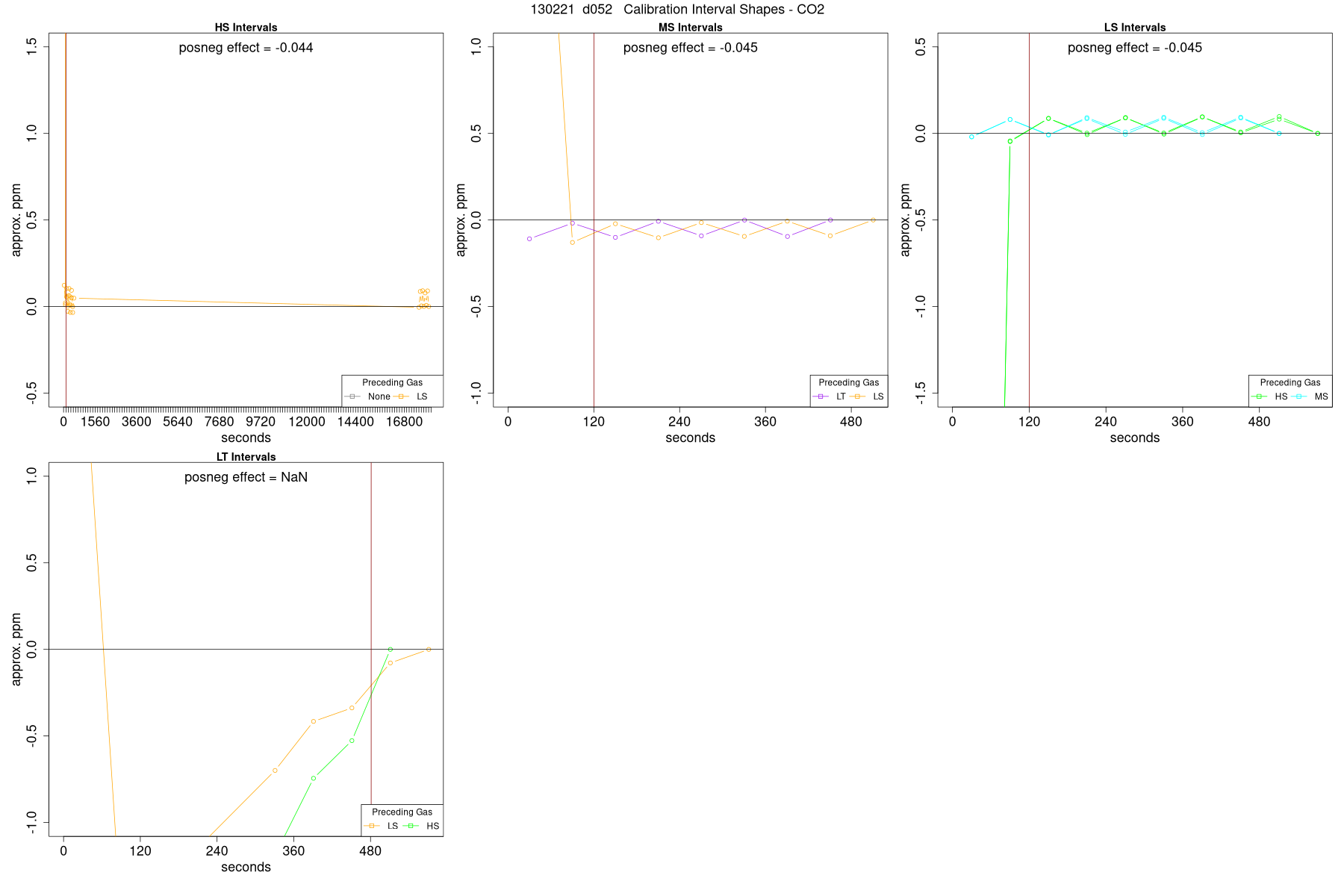This screenshot has height=896, width=1344.
Task: Click the MS cyan legend marker in LS Intervals
Action: point(1299,396)
